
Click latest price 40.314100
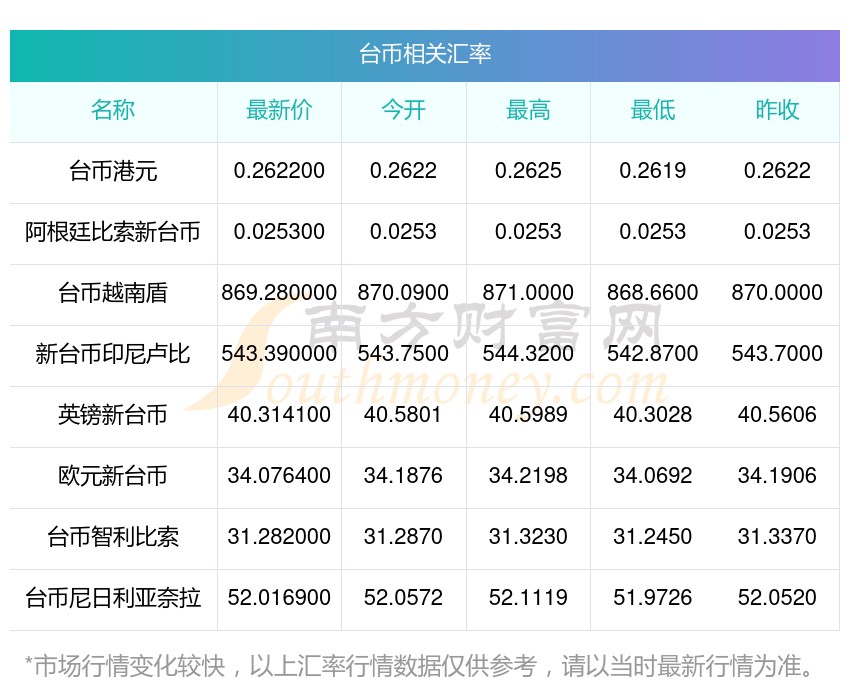[279, 415]
